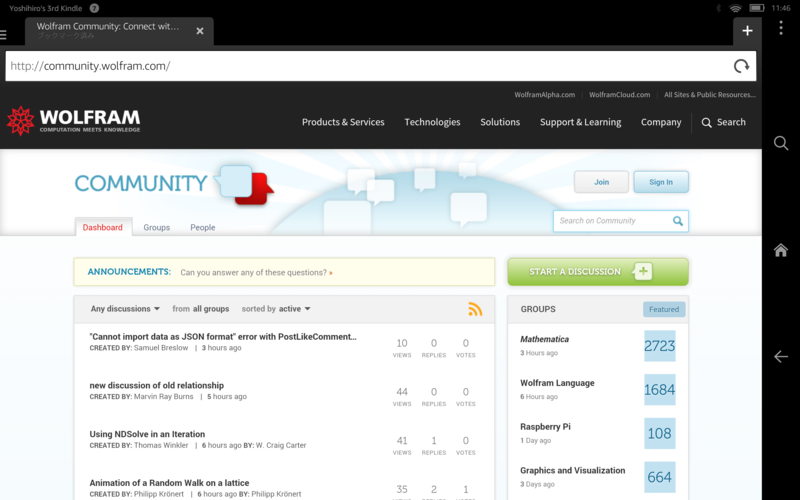
Task: Tap the Wi-Fi status icon
Action: (x=735, y=8)
